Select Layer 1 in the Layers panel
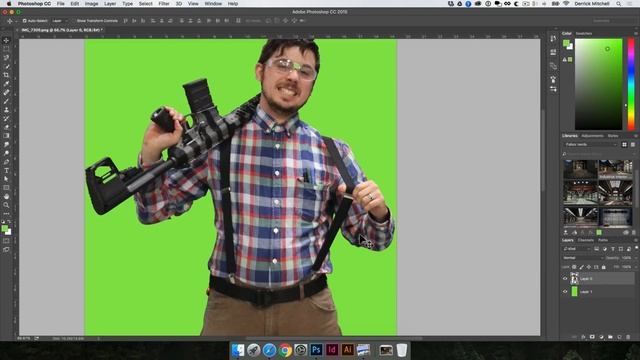This screenshot has width=640, height=360. point(598,291)
